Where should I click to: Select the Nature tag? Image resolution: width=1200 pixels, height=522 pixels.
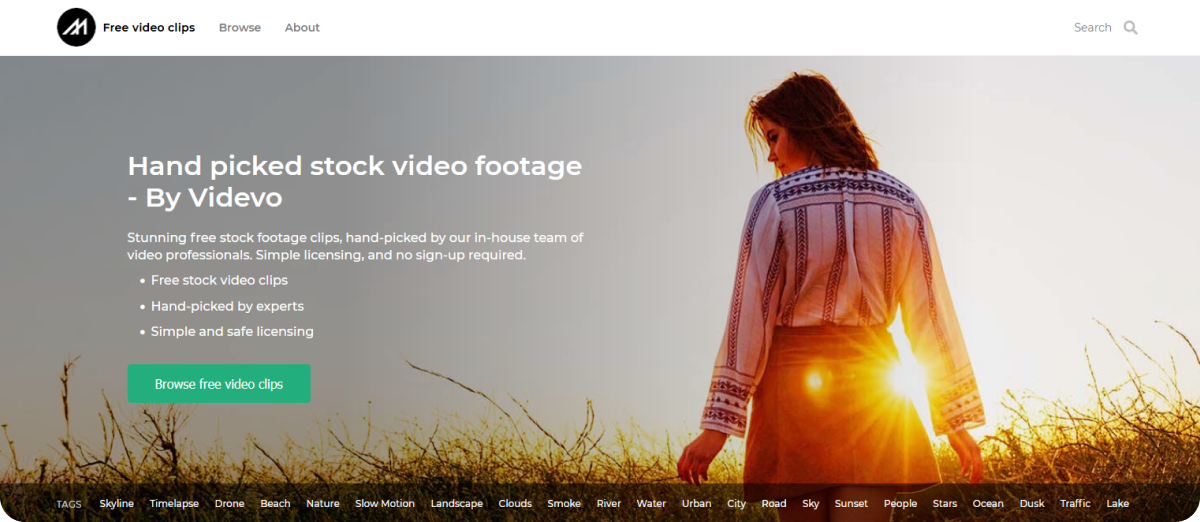click(x=323, y=504)
